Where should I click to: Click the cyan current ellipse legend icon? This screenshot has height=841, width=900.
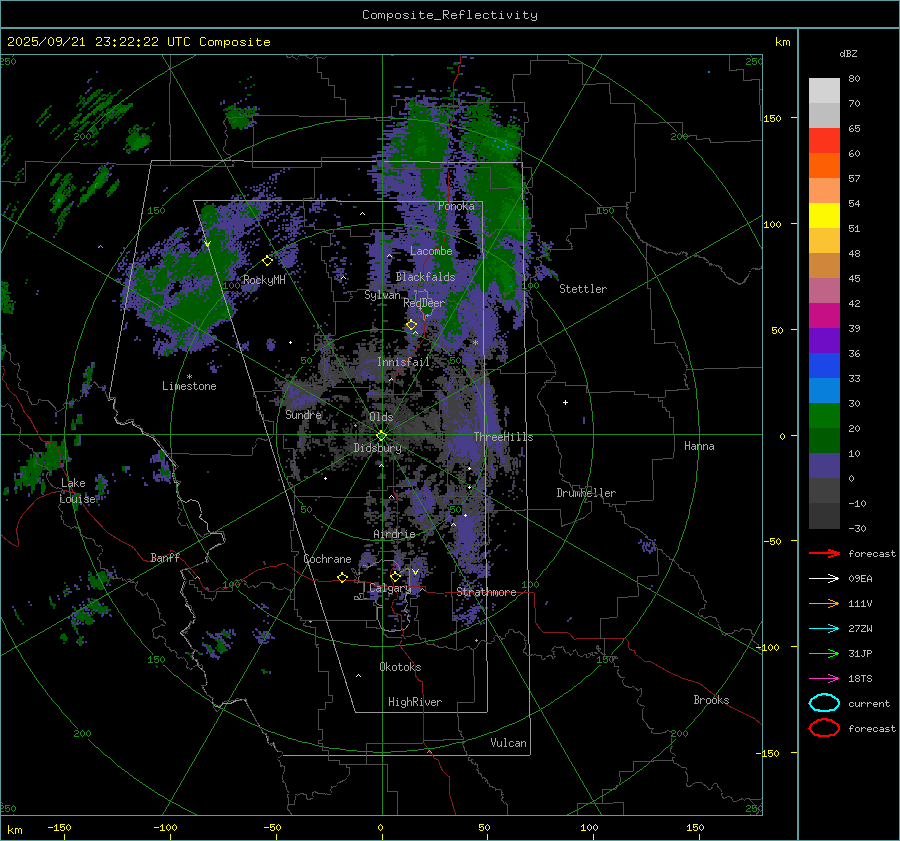[823, 703]
